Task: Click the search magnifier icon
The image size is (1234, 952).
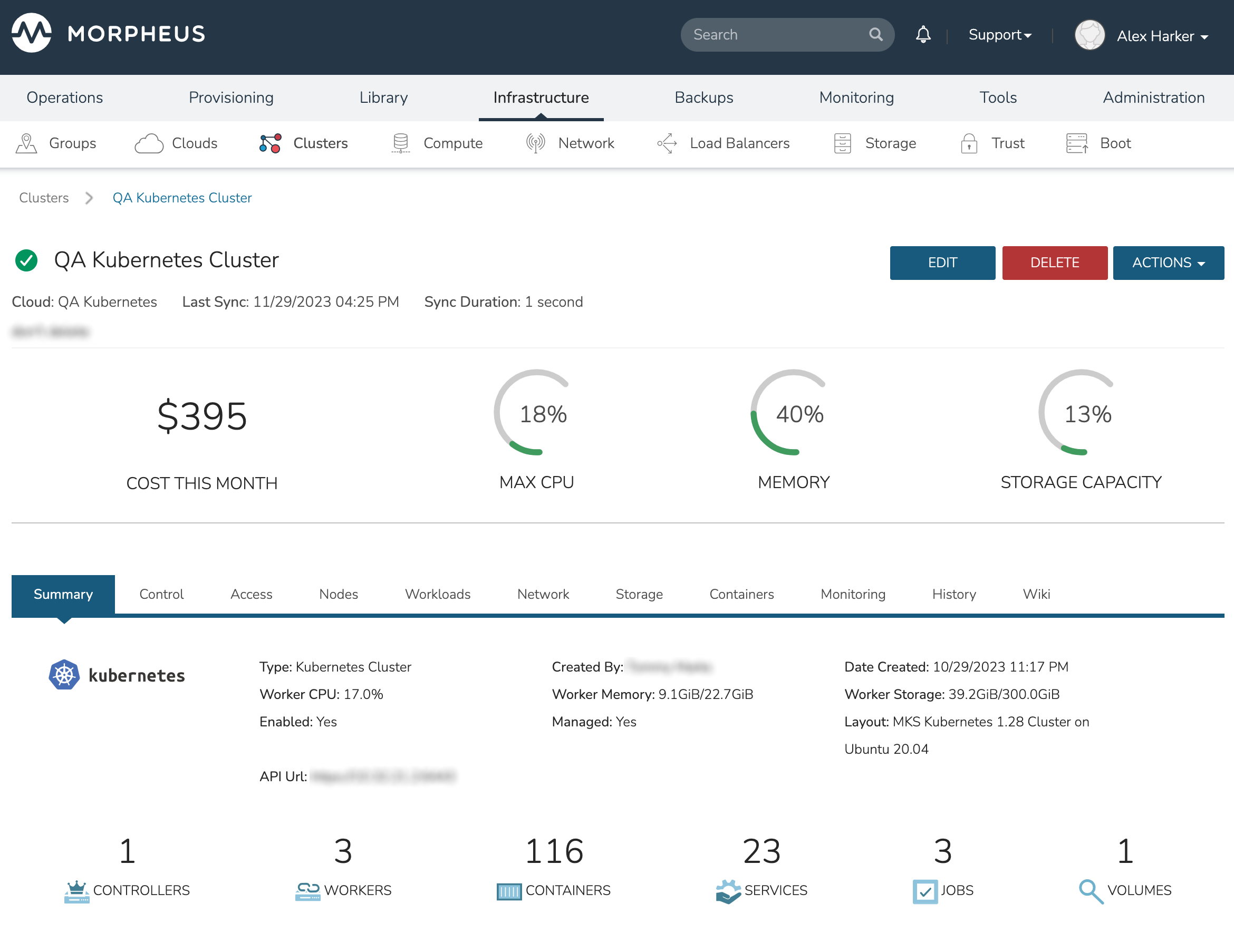Action: tap(875, 35)
